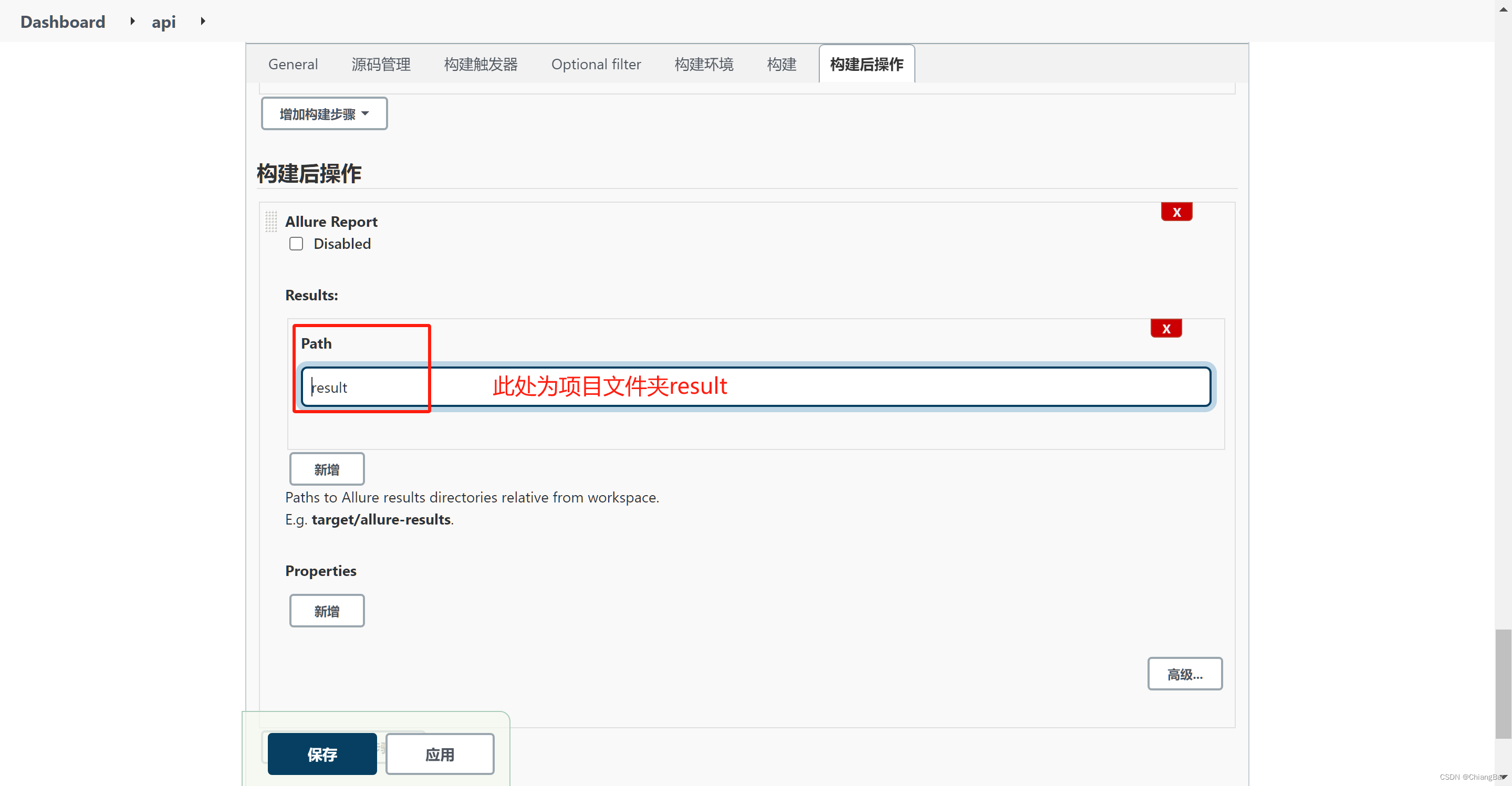Toggle the Disabled checkbox
This screenshot has width=1512, height=786.
point(296,244)
